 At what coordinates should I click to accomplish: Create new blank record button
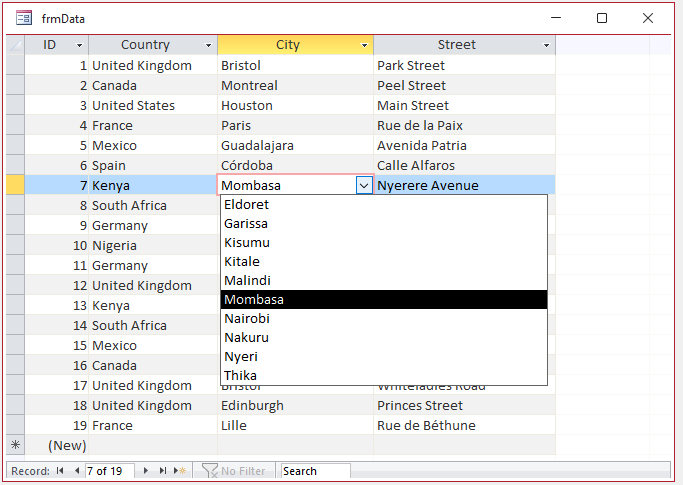pos(179,471)
